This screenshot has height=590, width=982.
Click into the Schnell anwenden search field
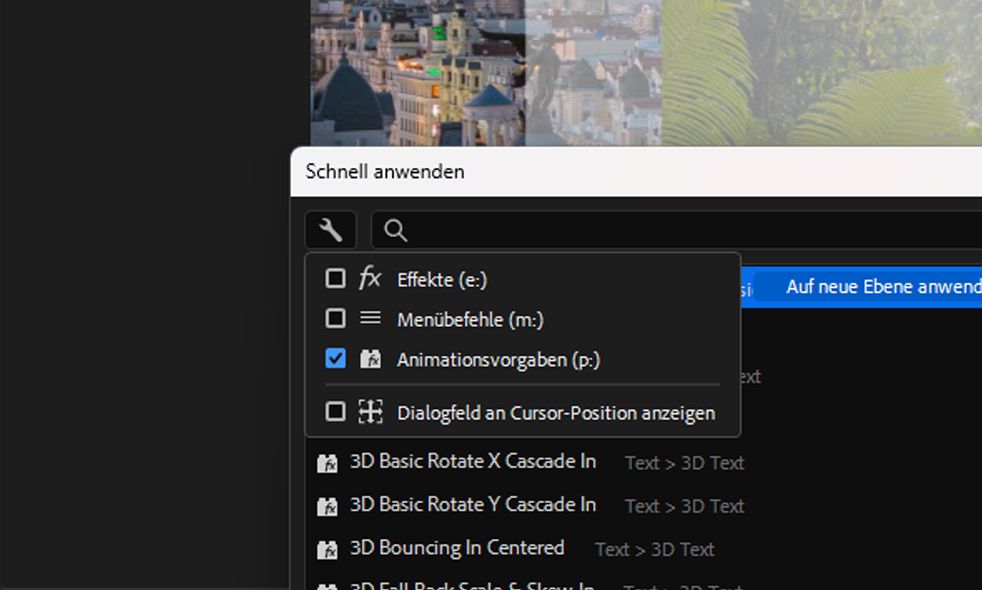point(680,231)
